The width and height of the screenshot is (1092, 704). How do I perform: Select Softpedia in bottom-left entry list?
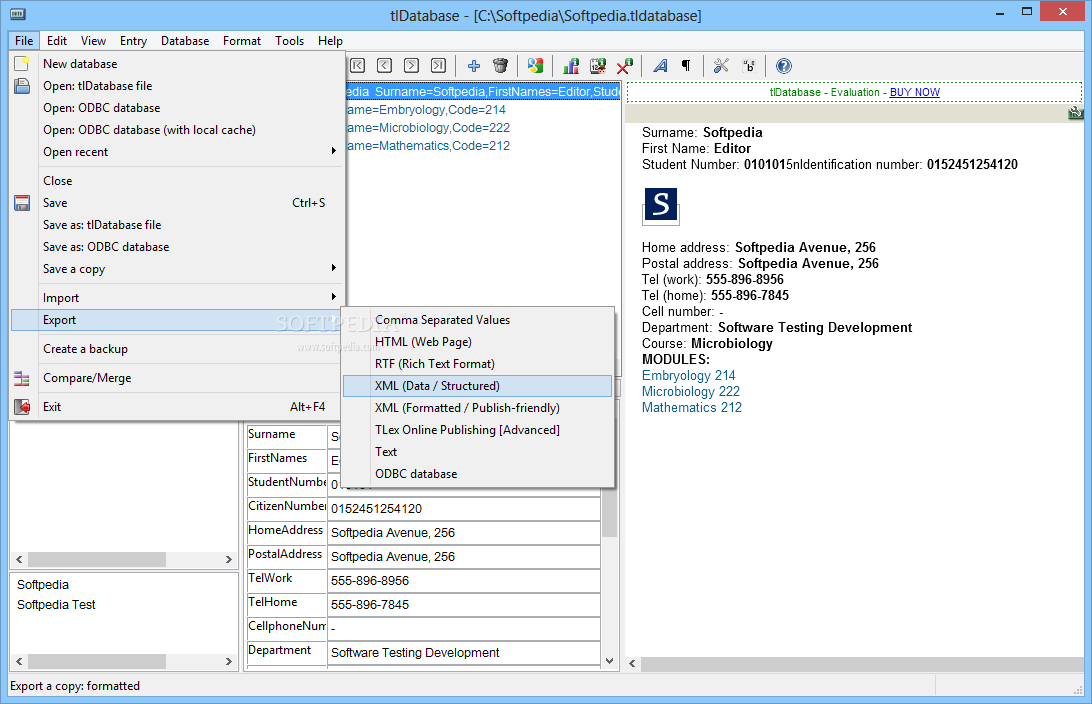(x=43, y=585)
